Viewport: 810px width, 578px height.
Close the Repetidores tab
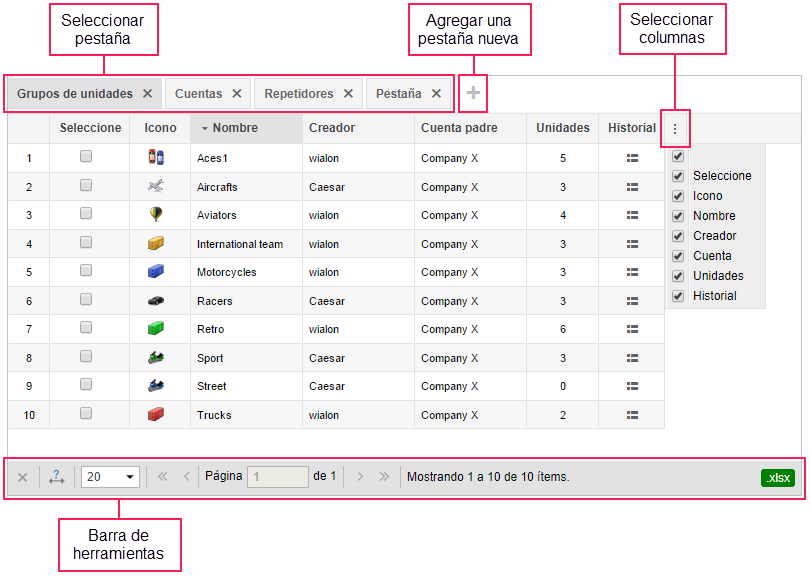pos(348,93)
